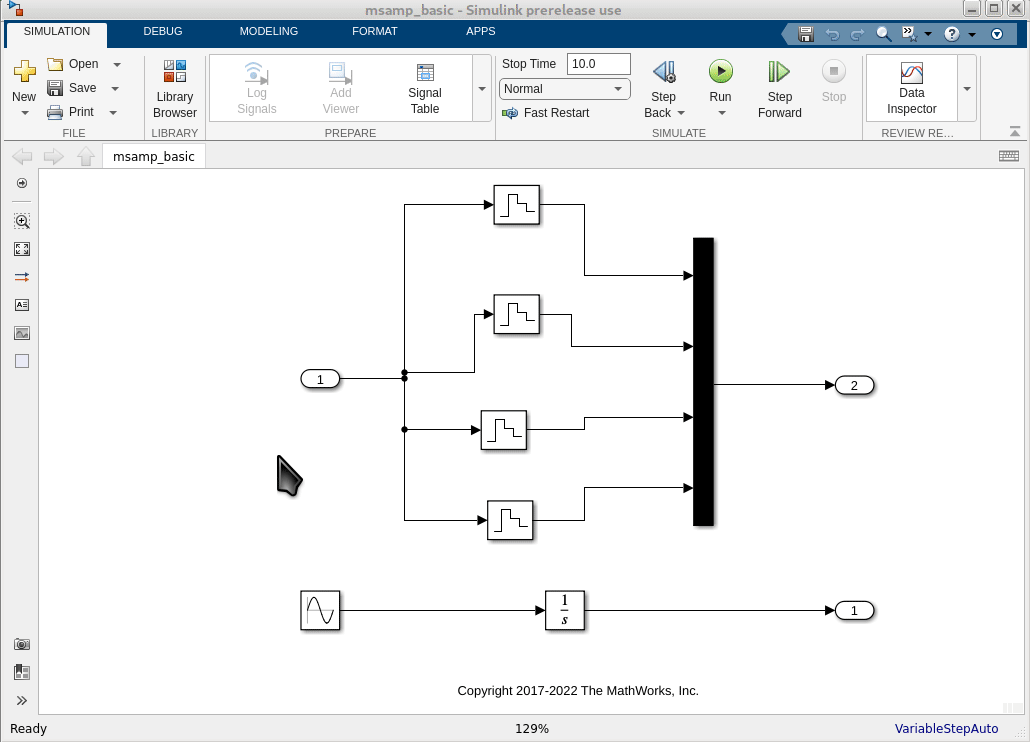The height and width of the screenshot is (742, 1030).
Task: Navigate forward with the right arrow
Action: (53, 156)
